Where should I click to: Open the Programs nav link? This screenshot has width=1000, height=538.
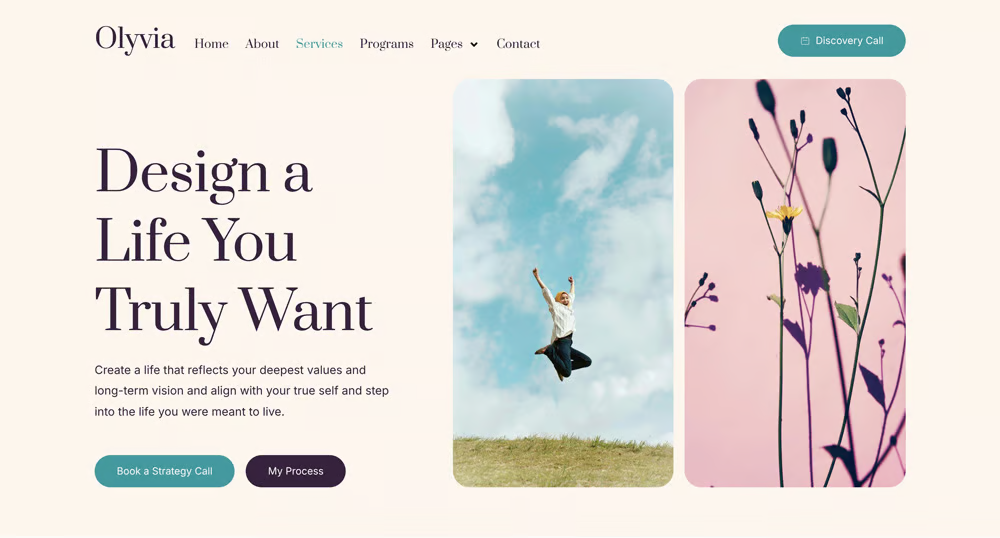coord(386,44)
